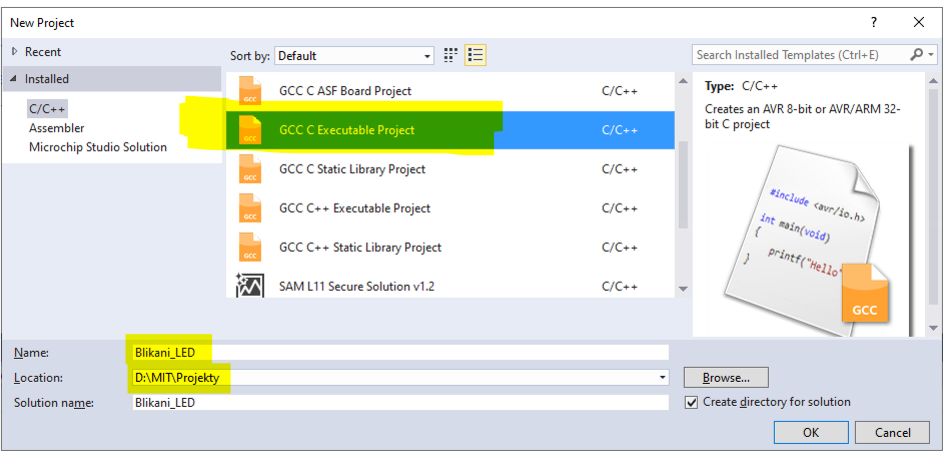Click the SAM L11 Secure Solution icon
This screenshot has height=454, width=949.
250,286
